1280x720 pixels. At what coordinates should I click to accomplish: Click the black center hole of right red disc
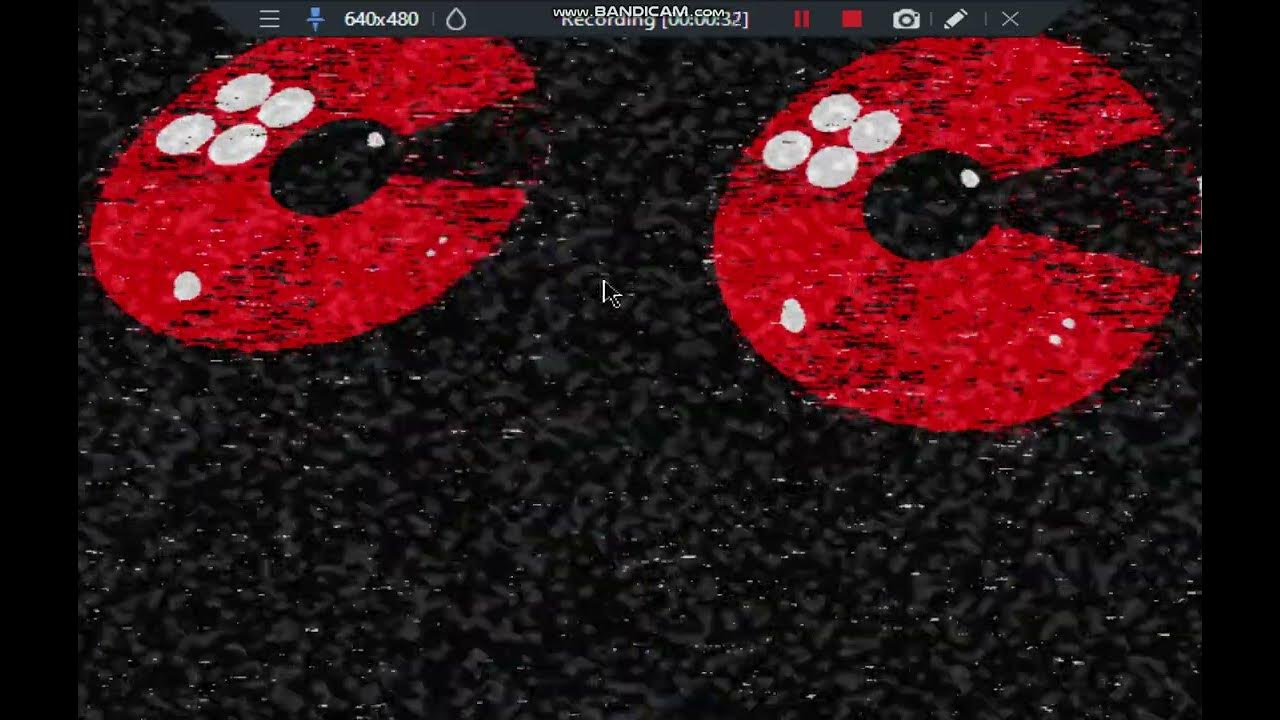click(920, 207)
